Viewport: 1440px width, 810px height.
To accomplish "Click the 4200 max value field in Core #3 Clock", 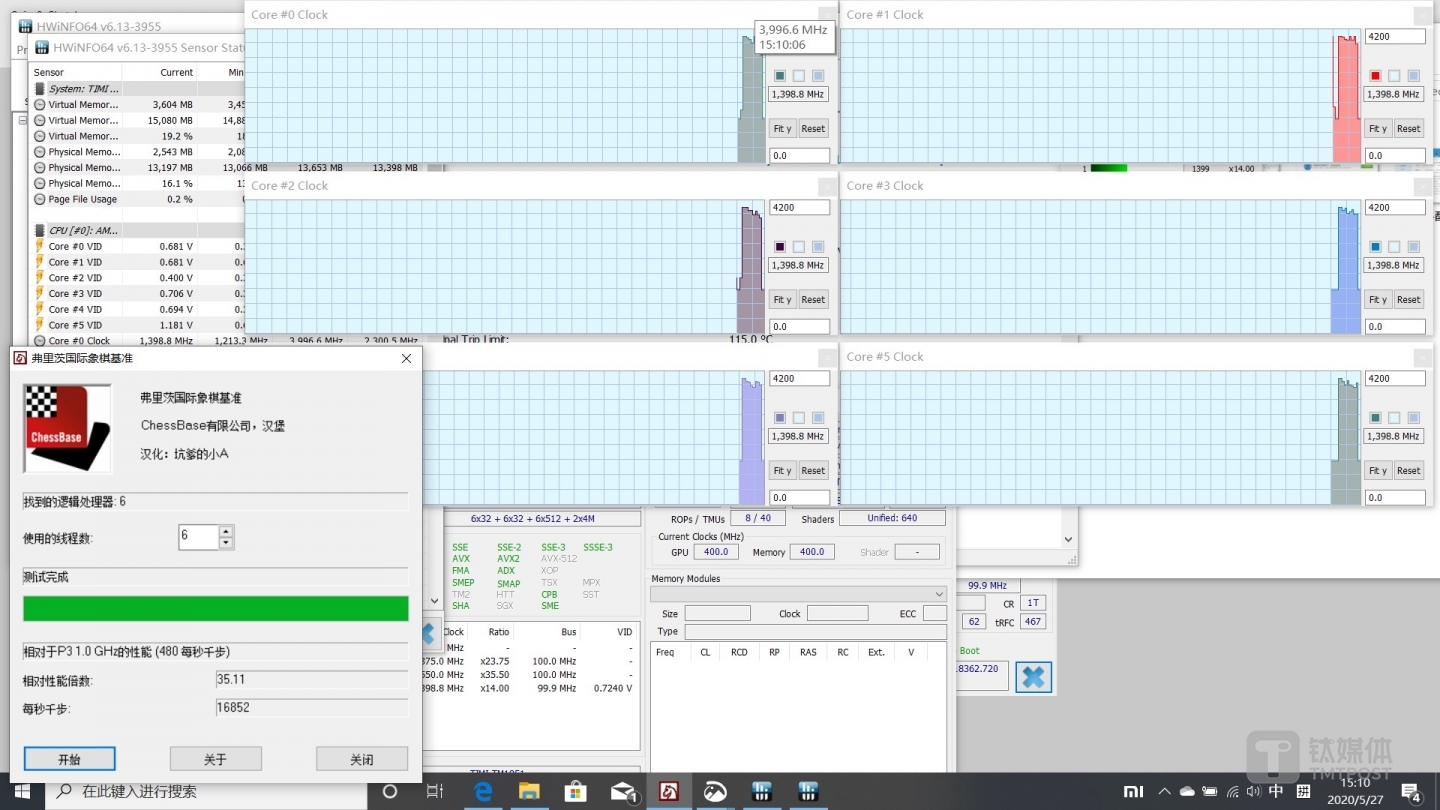I will pos(1394,208).
